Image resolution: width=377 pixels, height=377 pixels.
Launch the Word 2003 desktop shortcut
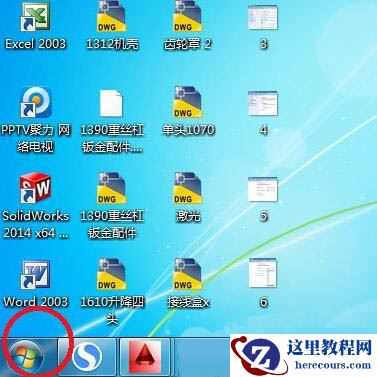[x=35, y=275]
